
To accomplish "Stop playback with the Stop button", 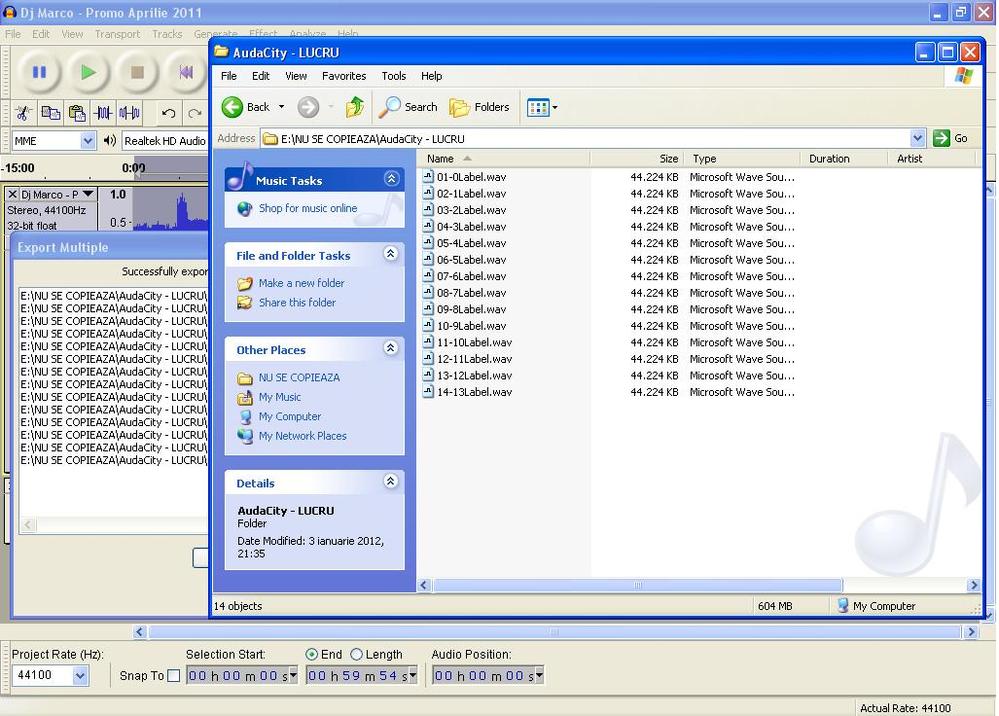I will 136,72.
